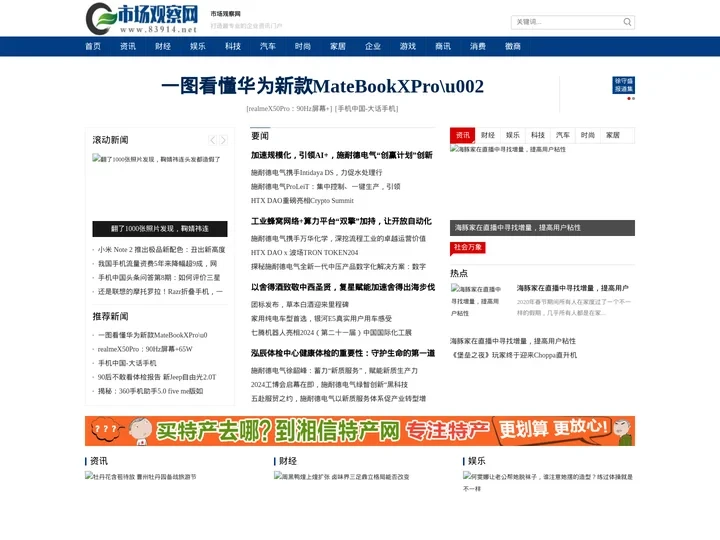Open article 小米 Note 2 推出极品新配色
The image size is (720, 540).
point(161,250)
